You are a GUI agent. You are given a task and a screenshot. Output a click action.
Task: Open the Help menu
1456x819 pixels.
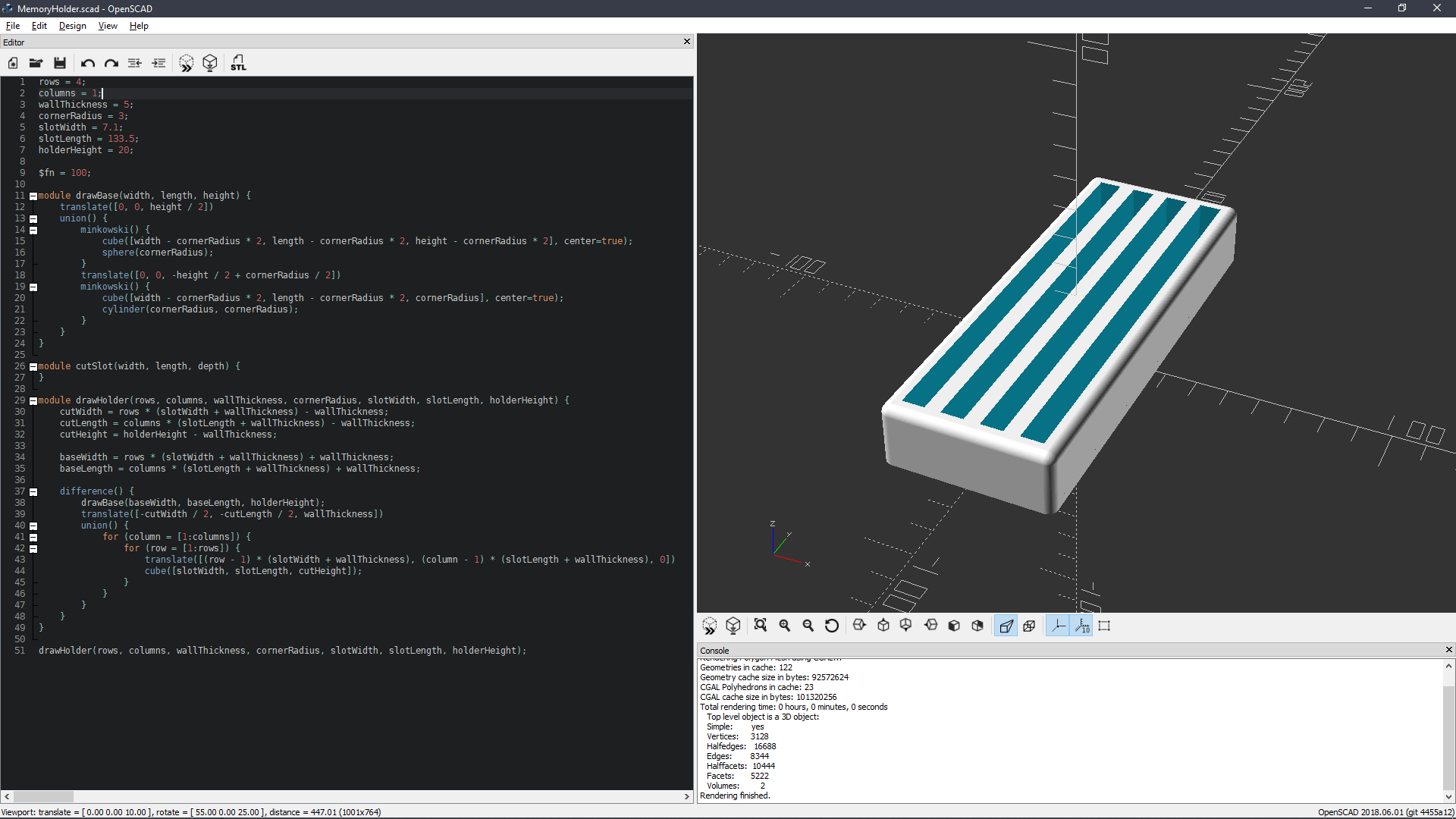point(139,26)
